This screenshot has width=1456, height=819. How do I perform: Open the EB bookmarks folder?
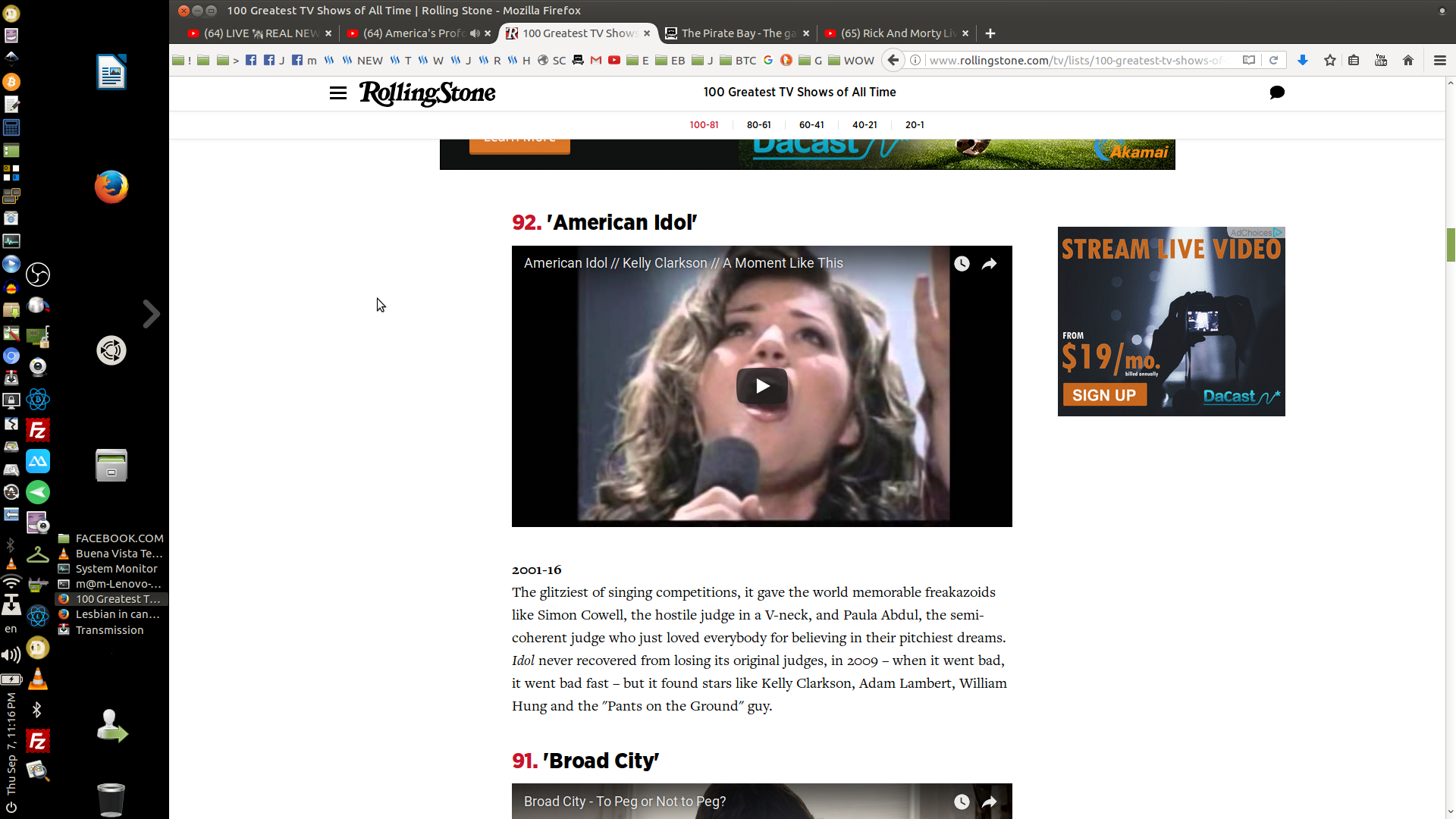tap(670, 60)
